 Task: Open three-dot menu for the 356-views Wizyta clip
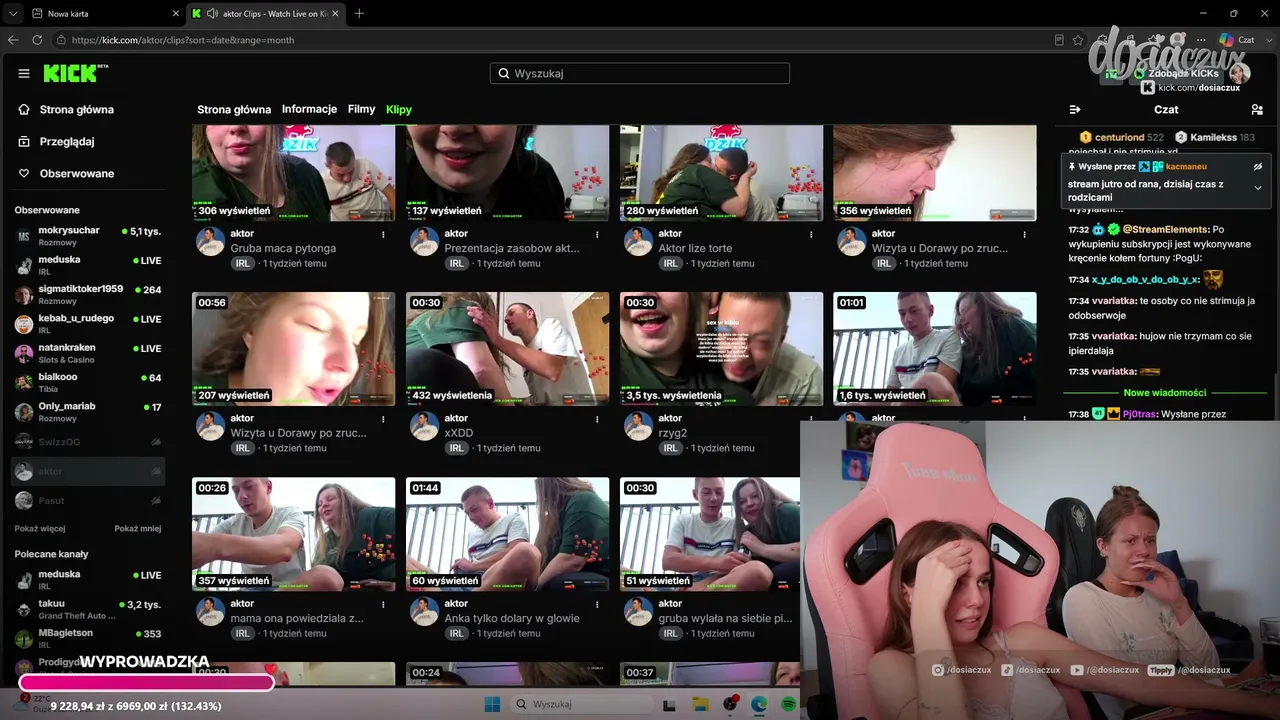point(1024,235)
